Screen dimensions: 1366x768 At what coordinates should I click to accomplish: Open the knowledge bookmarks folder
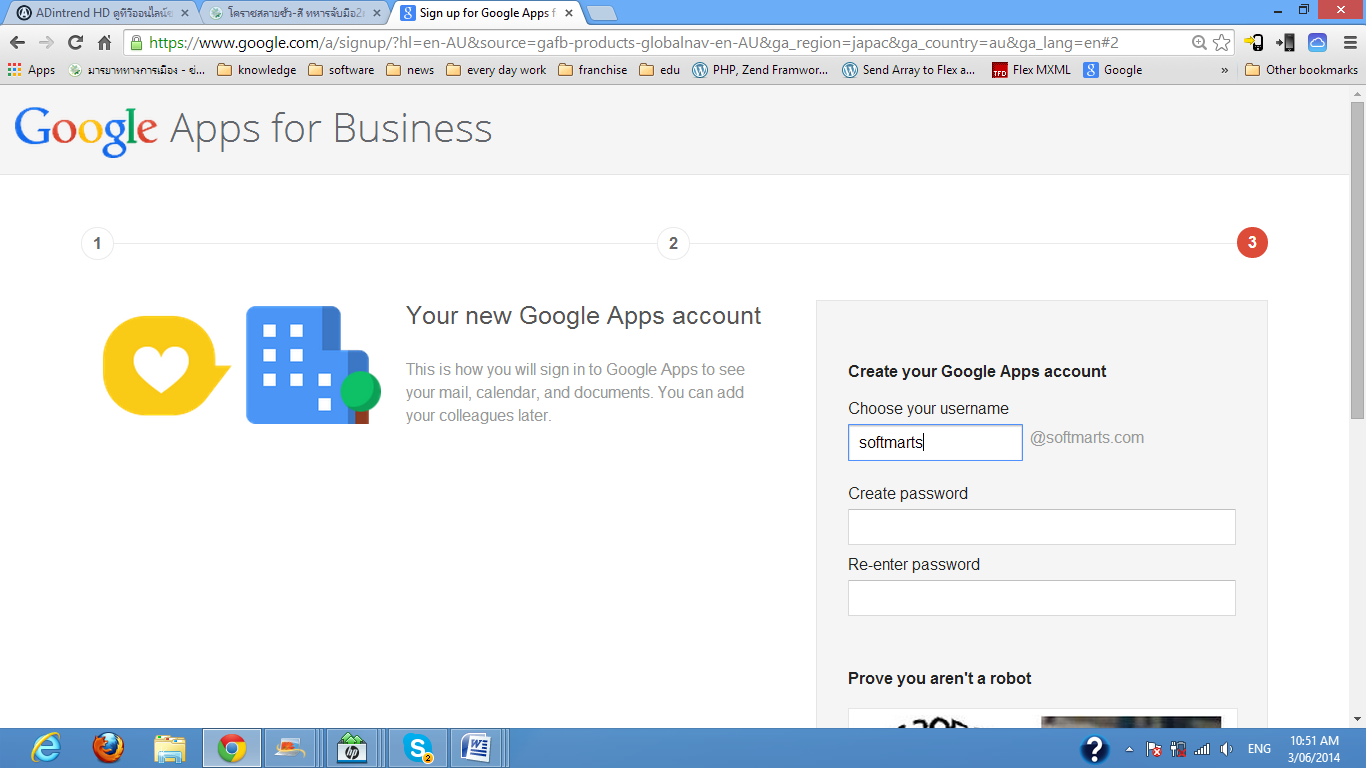257,70
